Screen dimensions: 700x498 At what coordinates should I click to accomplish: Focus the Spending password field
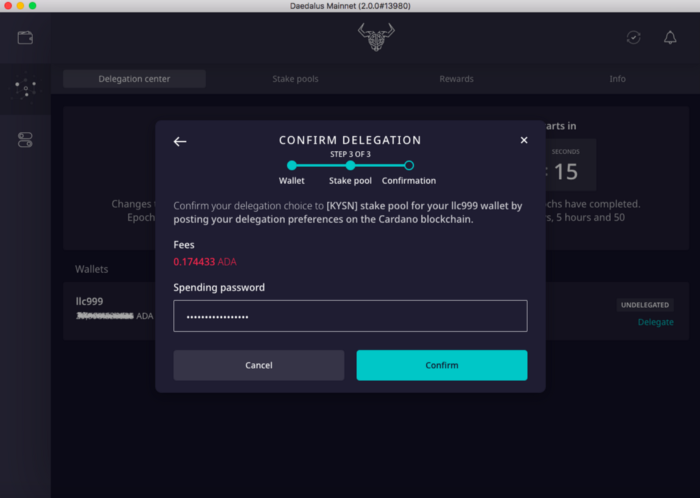coord(350,316)
